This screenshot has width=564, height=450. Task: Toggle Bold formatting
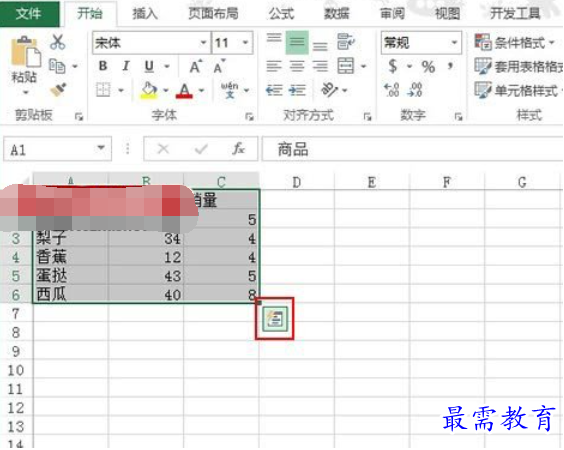pos(103,66)
